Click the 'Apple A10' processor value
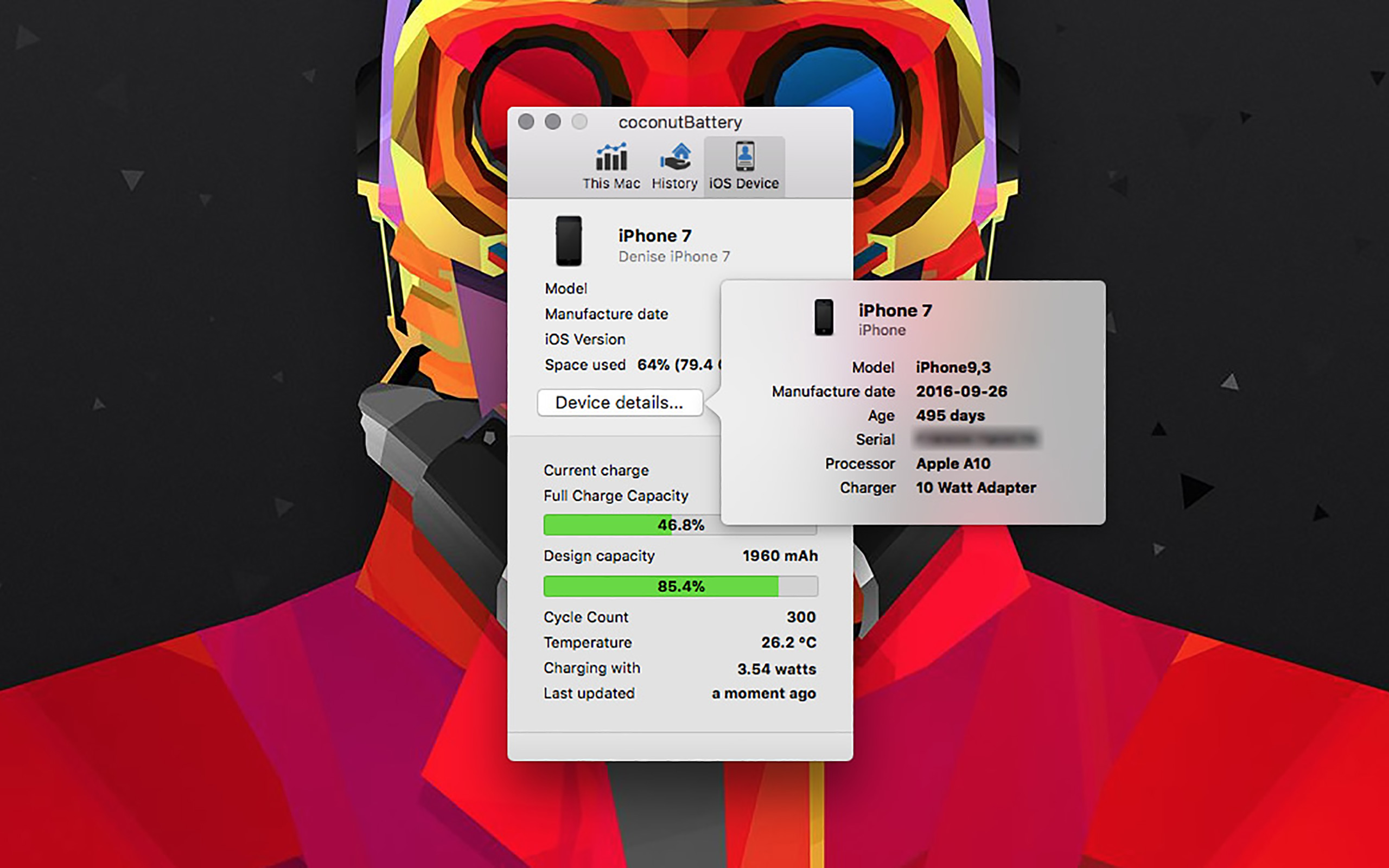The height and width of the screenshot is (868, 1389). pyautogui.click(x=953, y=464)
